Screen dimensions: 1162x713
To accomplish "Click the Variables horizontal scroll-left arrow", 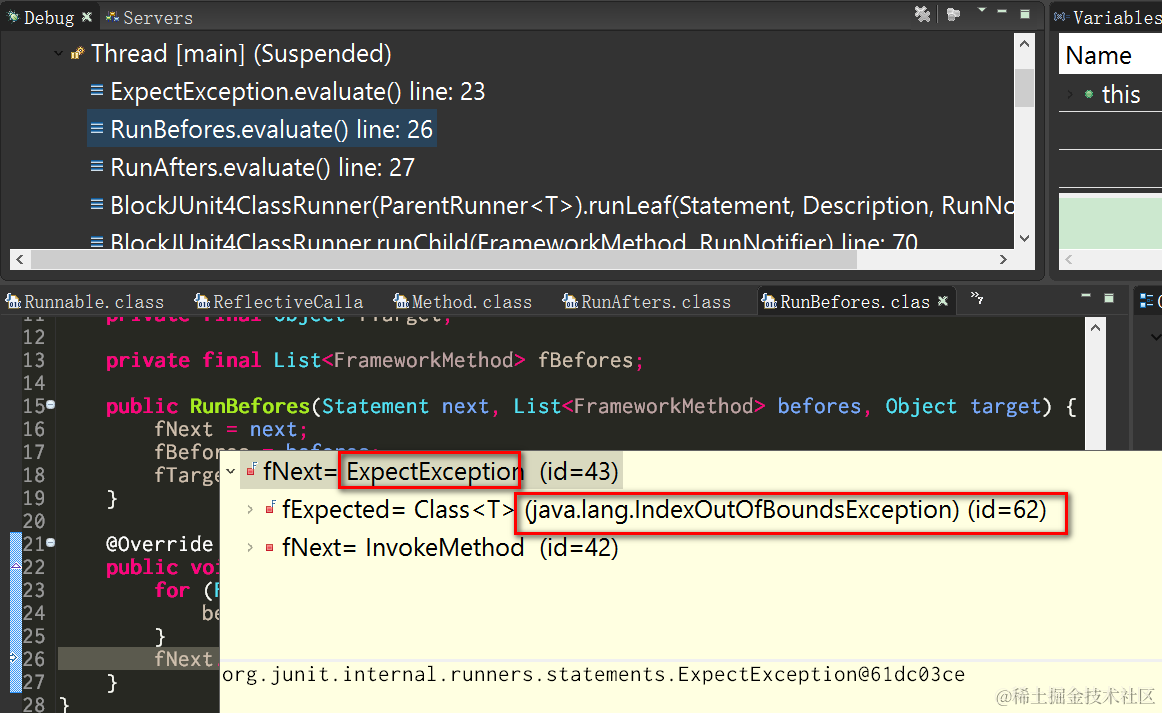I will click(1069, 259).
